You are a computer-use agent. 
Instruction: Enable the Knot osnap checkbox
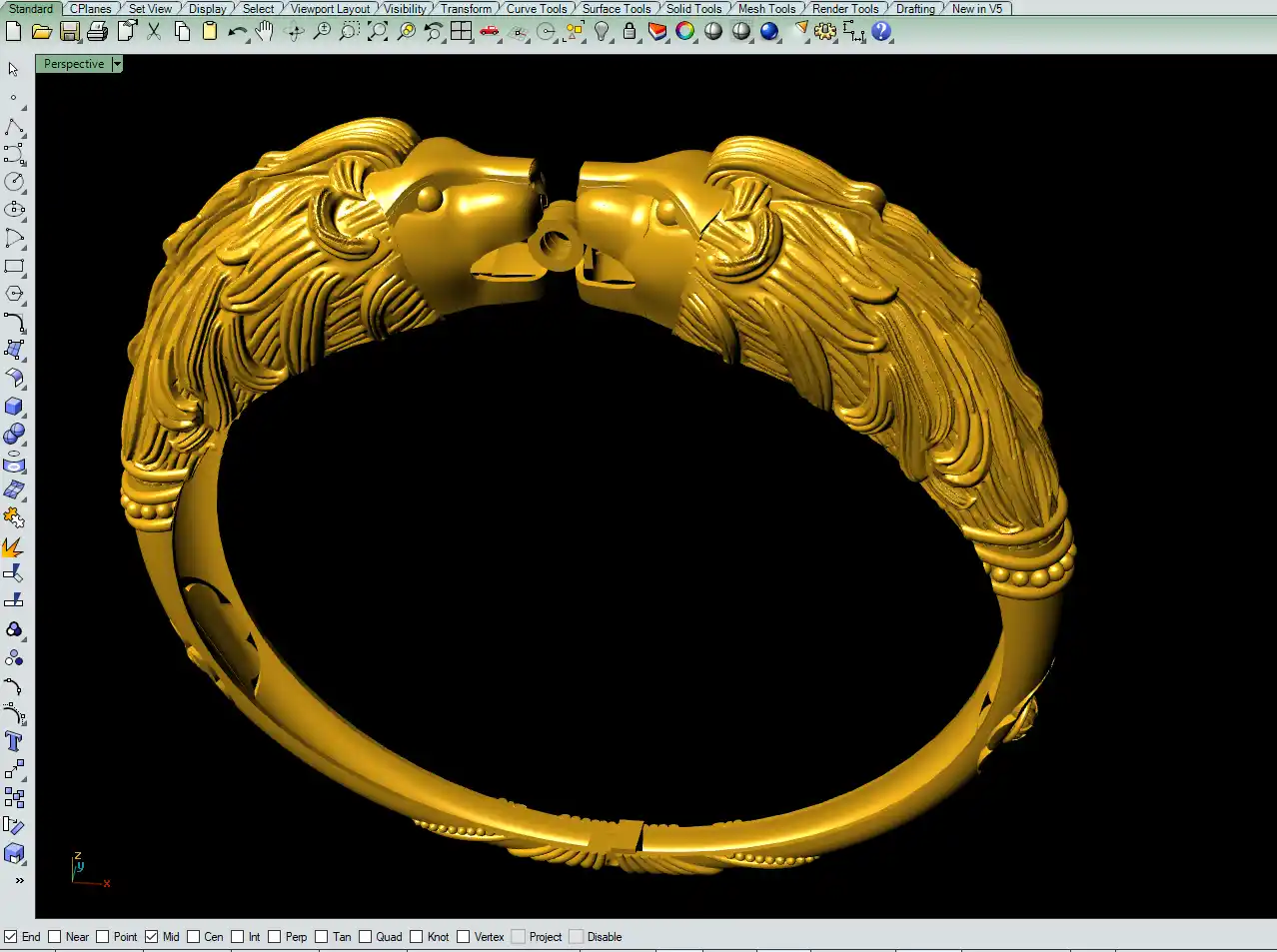pos(417,937)
